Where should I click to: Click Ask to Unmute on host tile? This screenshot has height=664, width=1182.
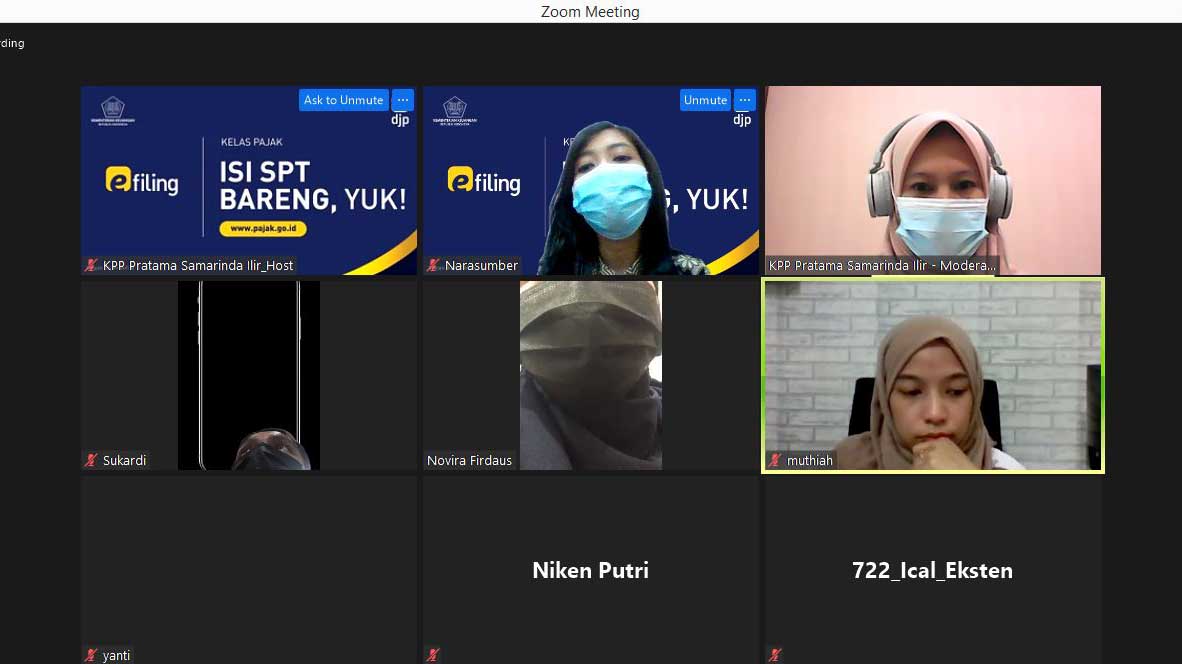[343, 100]
